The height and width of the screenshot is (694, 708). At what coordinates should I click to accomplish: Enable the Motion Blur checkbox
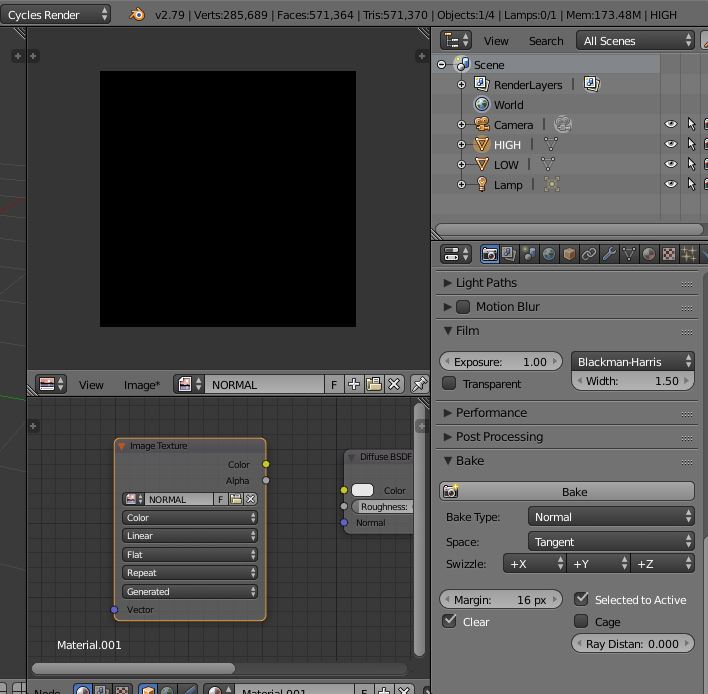pyautogui.click(x=463, y=307)
